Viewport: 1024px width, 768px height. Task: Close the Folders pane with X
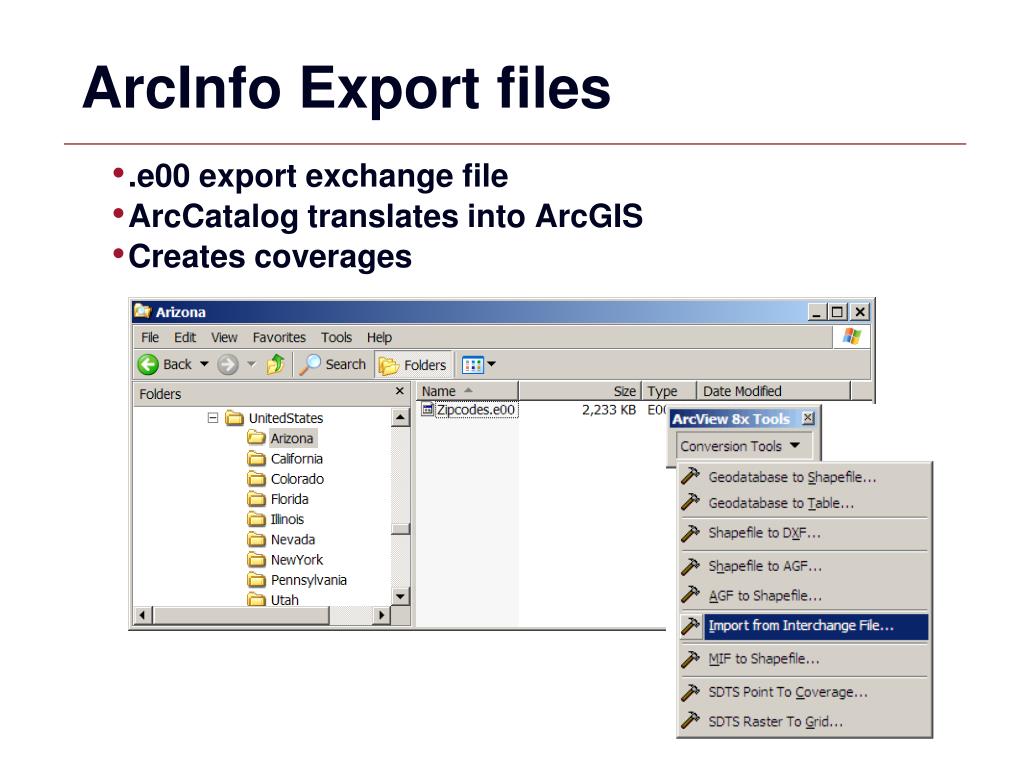(x=400, y=391)
